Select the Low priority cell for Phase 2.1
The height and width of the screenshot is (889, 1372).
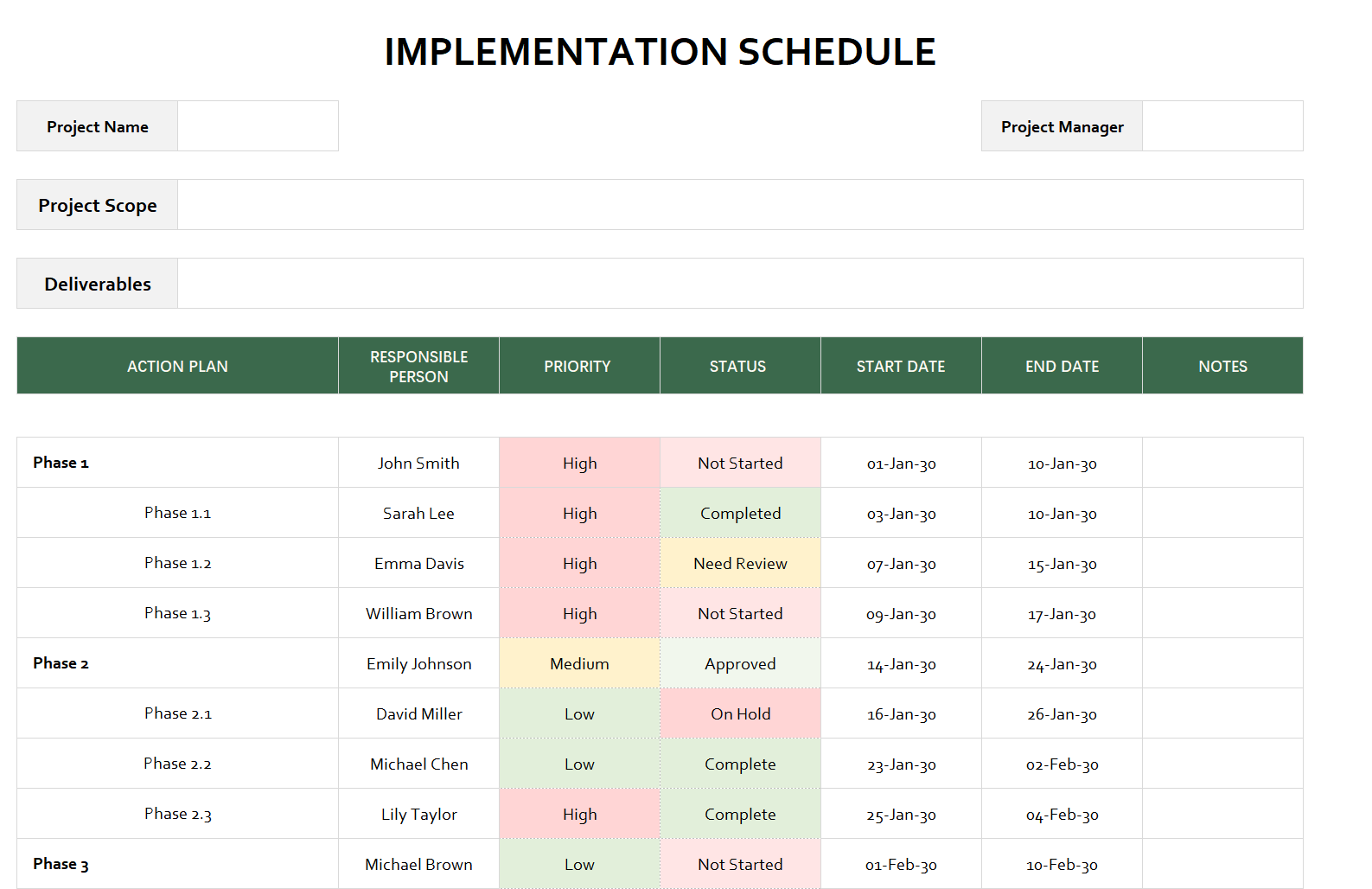coord(579,713)
